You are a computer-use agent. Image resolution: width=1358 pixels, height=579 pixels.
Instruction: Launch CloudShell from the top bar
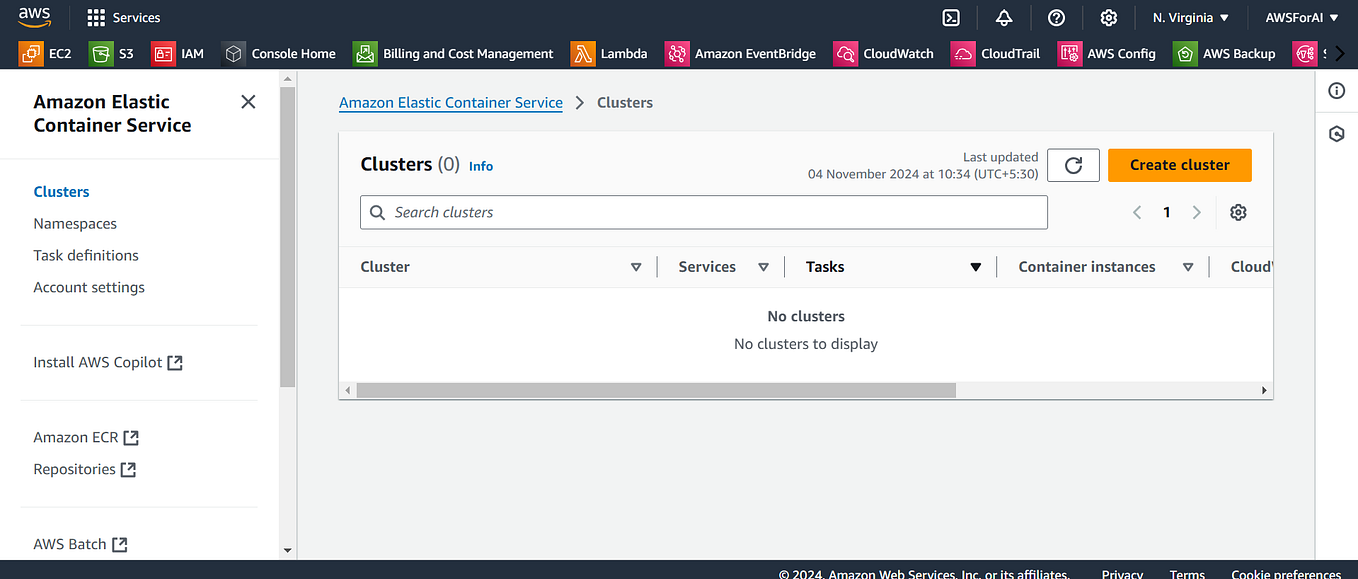[x=950, y=17]
